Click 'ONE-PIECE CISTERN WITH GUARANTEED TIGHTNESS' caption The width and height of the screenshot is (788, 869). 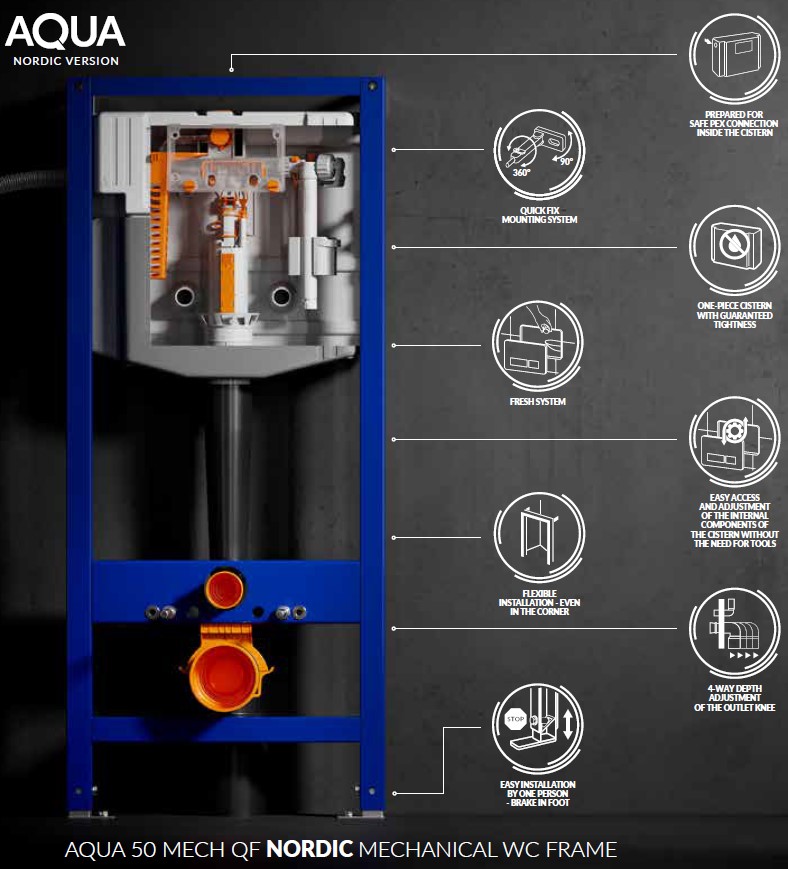734,315
